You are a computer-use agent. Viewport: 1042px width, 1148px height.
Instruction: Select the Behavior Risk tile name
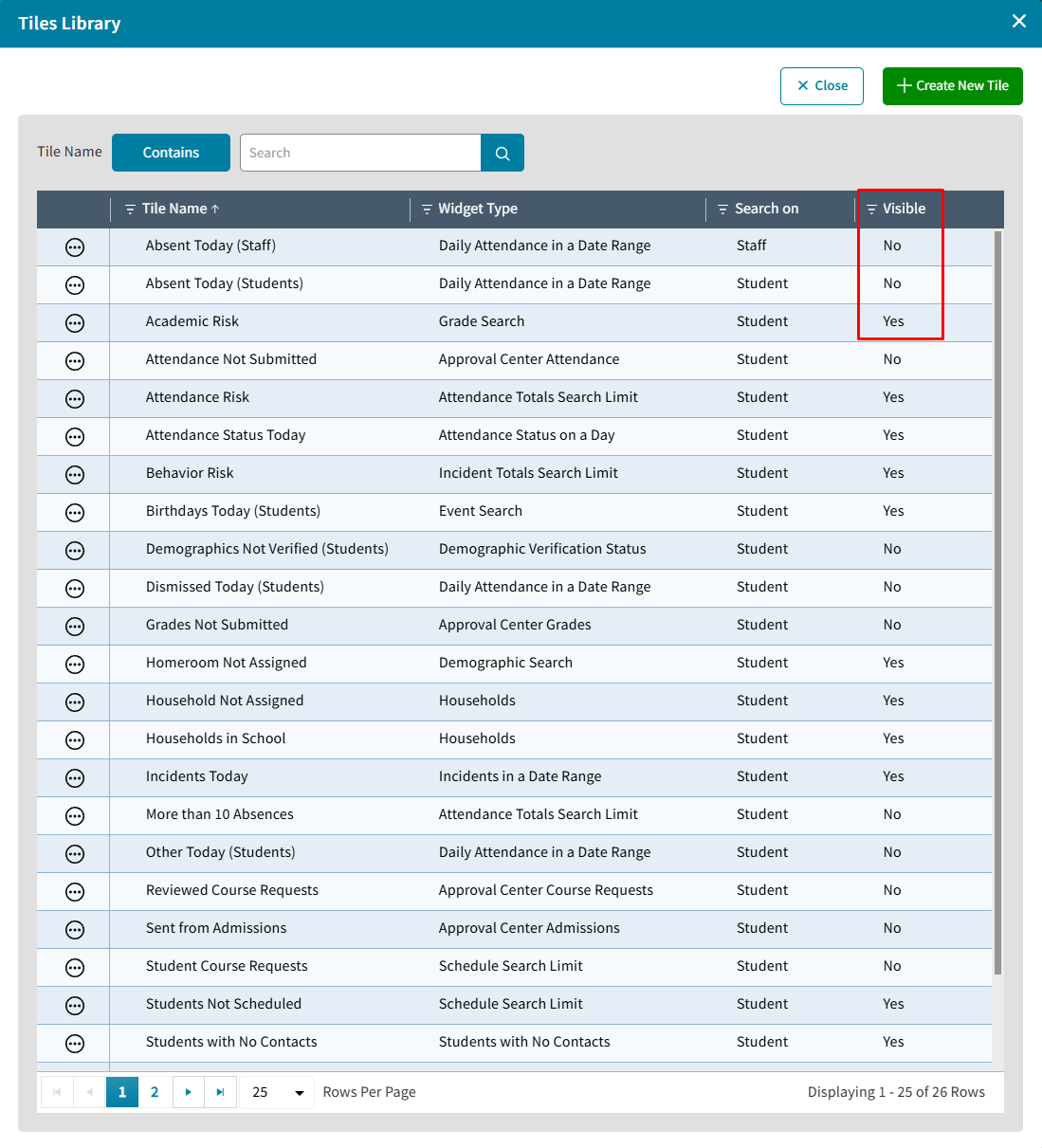click(x=190, y=473)
